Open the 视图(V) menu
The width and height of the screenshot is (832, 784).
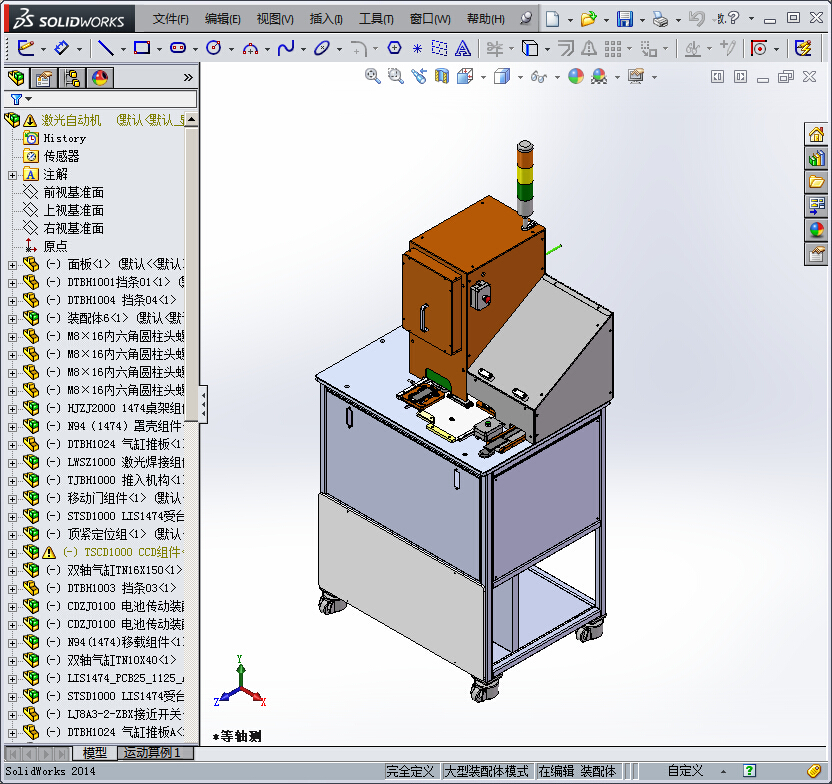click(275, 20)
